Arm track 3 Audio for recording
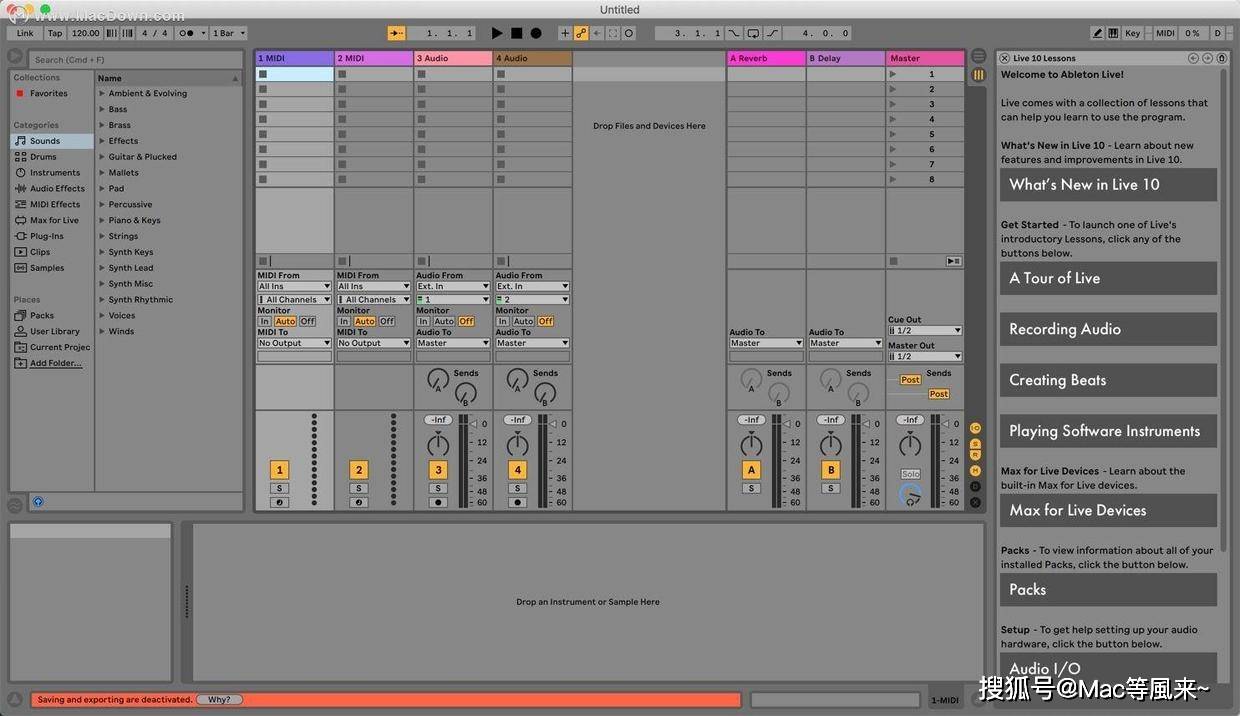This screenshot has width=1240, height=716. click(x=438, y=502)
